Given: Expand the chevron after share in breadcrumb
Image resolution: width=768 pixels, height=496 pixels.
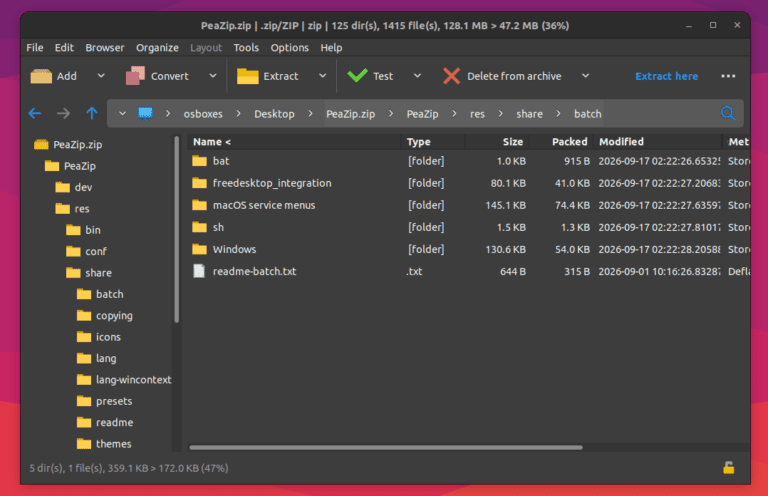Looking at the screenshot, I should pos(558,114).
